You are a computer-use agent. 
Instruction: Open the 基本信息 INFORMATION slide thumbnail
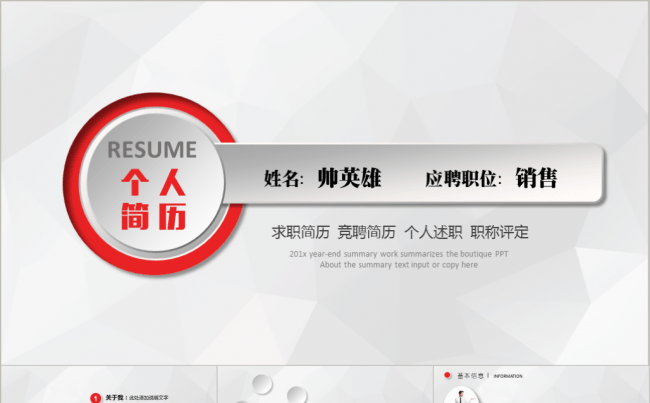pos(541,384)
